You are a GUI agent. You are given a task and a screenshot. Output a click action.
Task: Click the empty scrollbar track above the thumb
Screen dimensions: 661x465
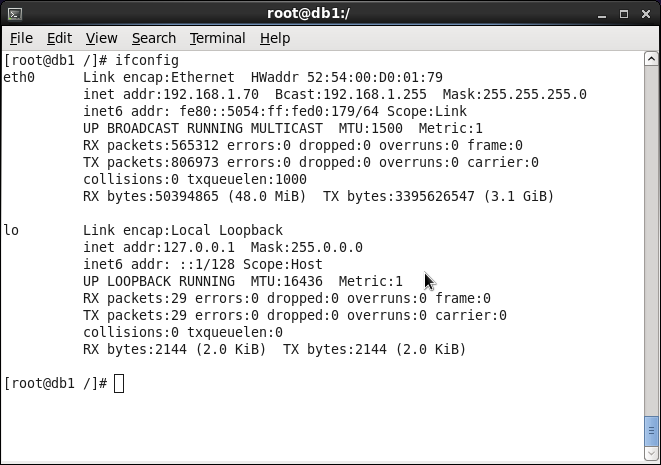[651, 240]
